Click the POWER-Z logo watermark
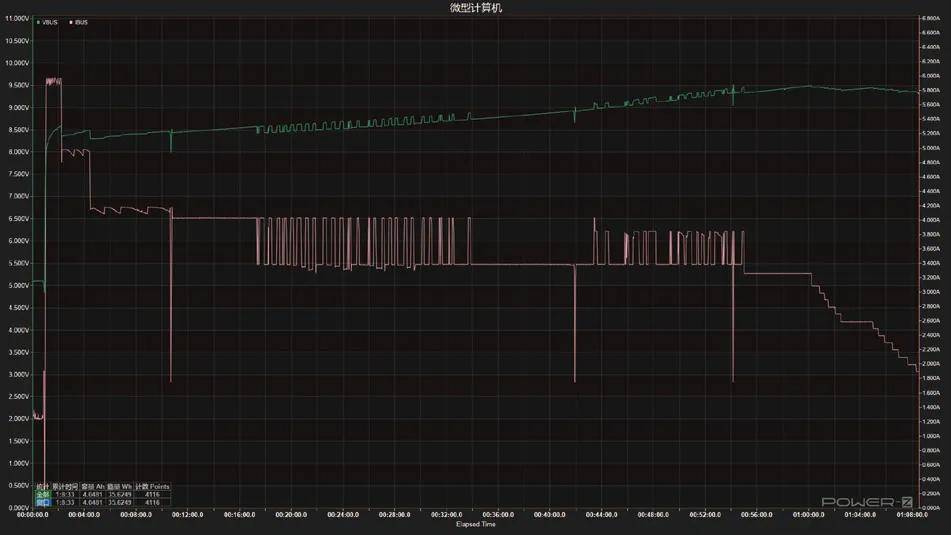This screenshot has height=535, width=951. click(867, 502)
